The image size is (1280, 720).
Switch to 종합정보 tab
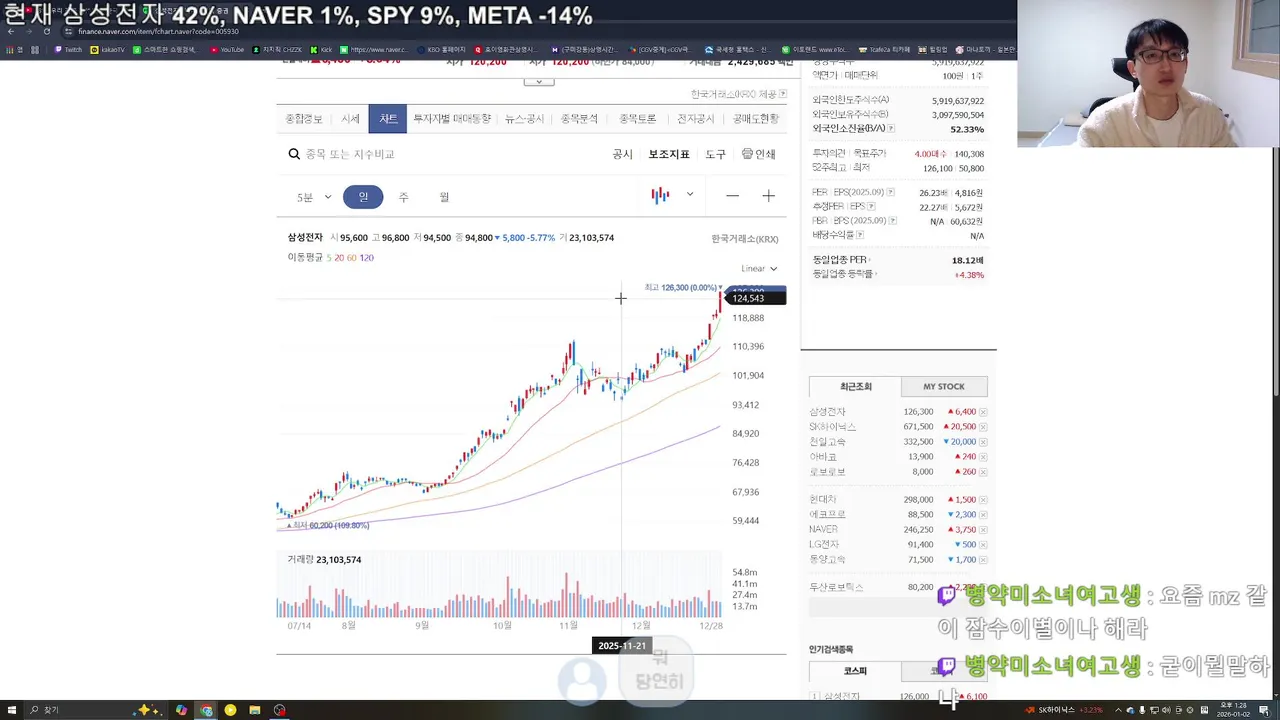coord(304,119)
